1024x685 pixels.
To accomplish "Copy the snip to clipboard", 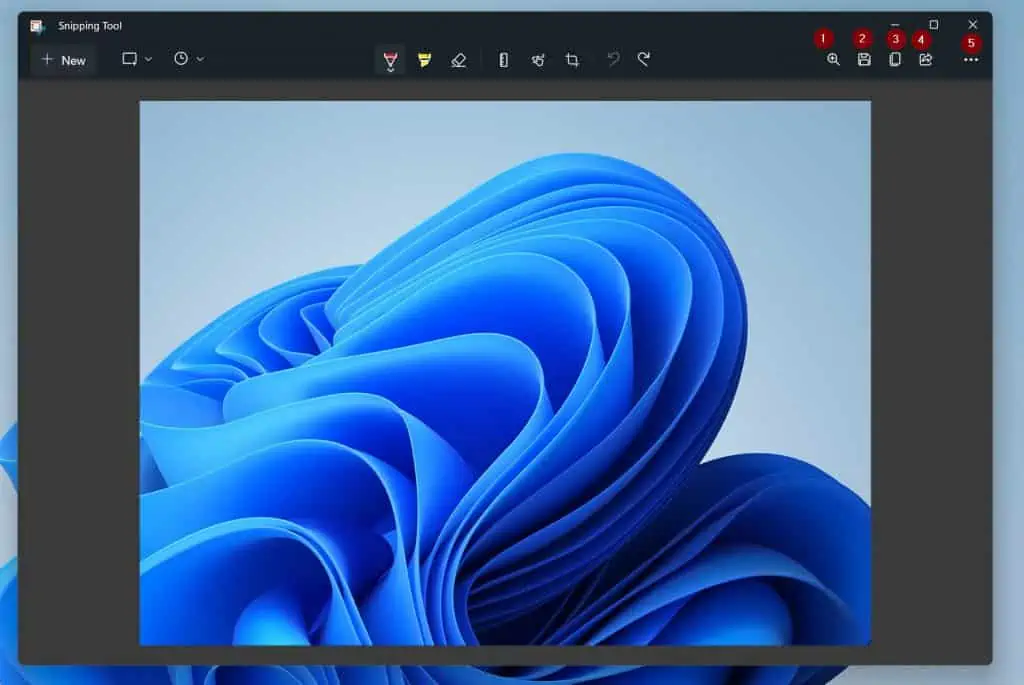I will click(x=895, y=60).
